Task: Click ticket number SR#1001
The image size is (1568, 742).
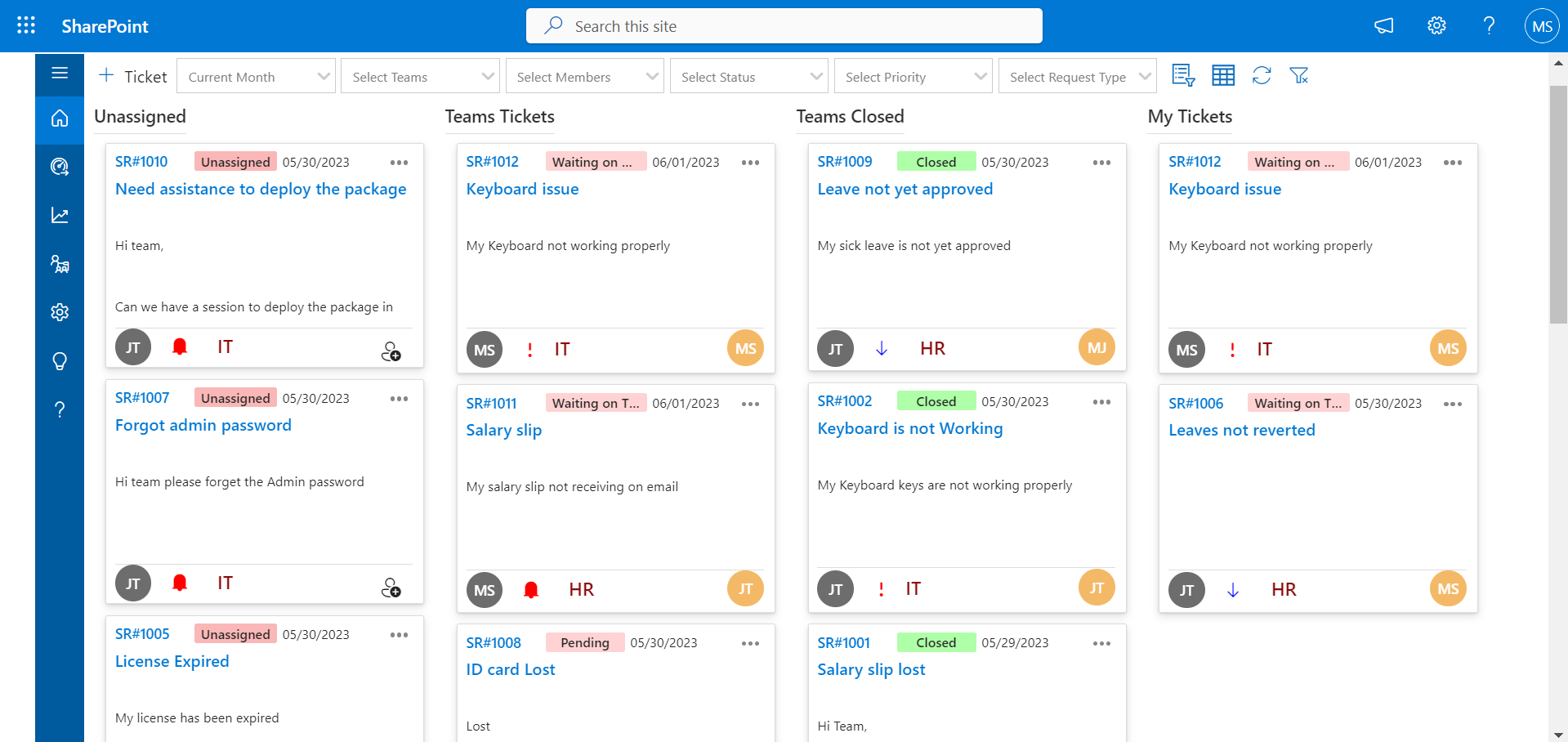Action: (x=844, y=643)
